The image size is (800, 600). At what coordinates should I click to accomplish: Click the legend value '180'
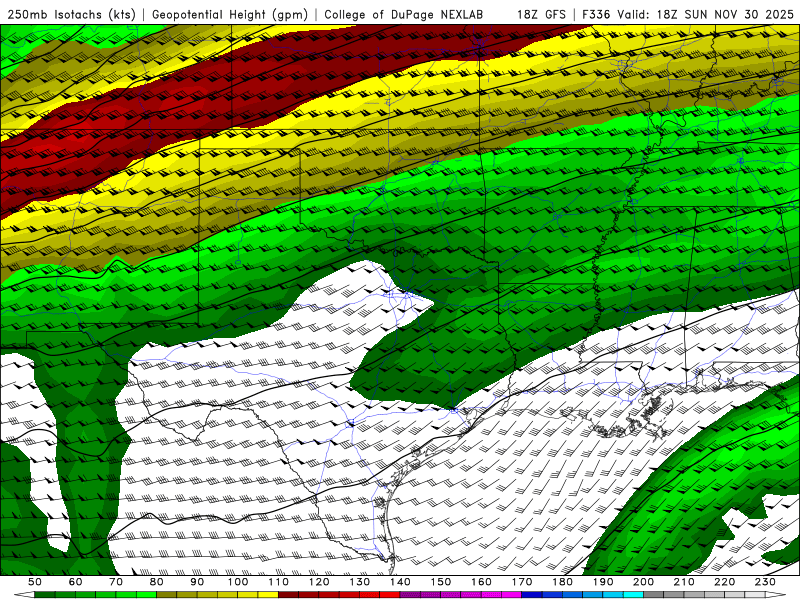click(562, 582)
